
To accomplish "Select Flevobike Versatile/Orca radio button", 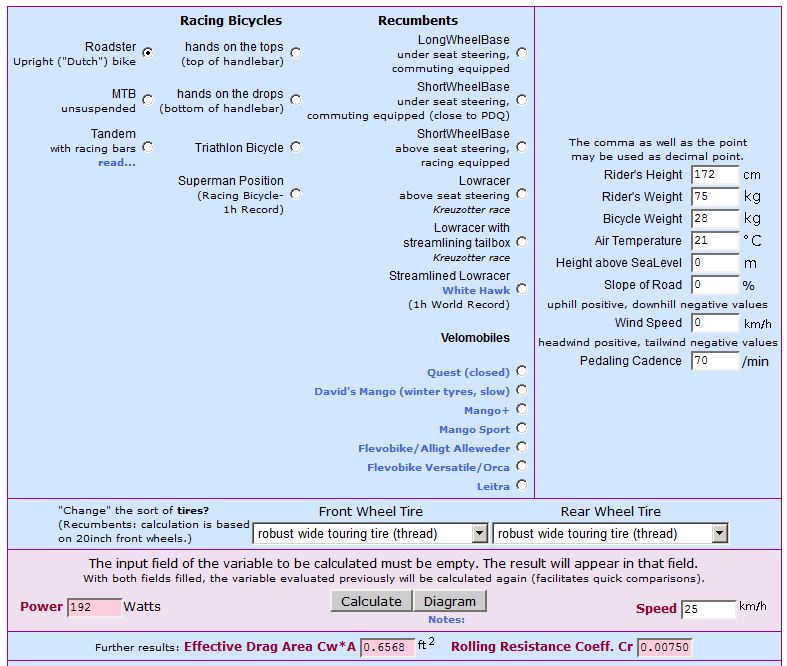I will click(522, 466).
